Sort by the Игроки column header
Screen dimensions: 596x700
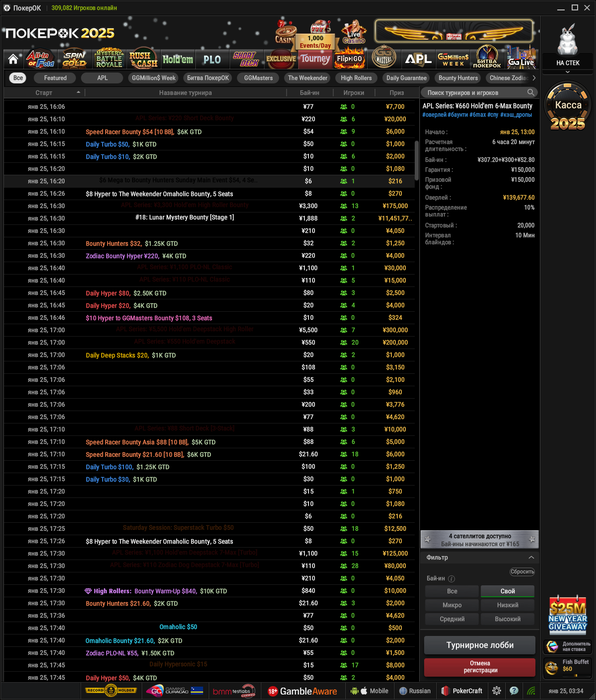(x=353, y=92)
